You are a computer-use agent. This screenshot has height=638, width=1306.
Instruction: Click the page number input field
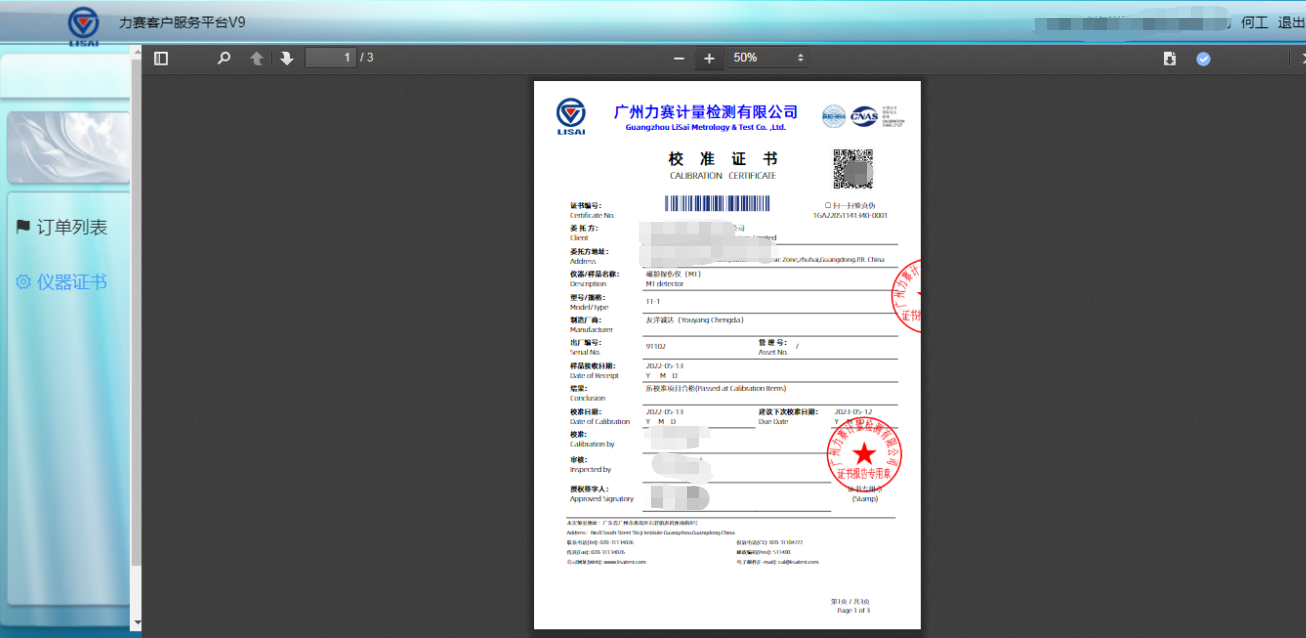click(331, 57)
